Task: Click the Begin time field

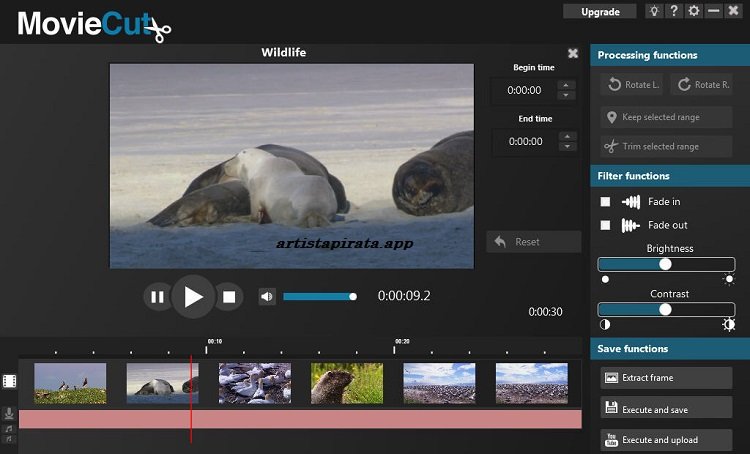Action: 524,90
